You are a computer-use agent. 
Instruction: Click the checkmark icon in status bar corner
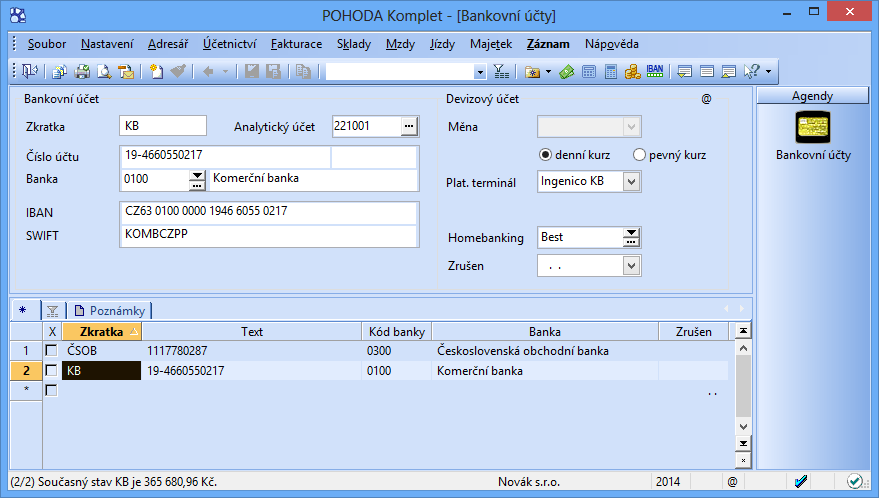tap(855, 481)
